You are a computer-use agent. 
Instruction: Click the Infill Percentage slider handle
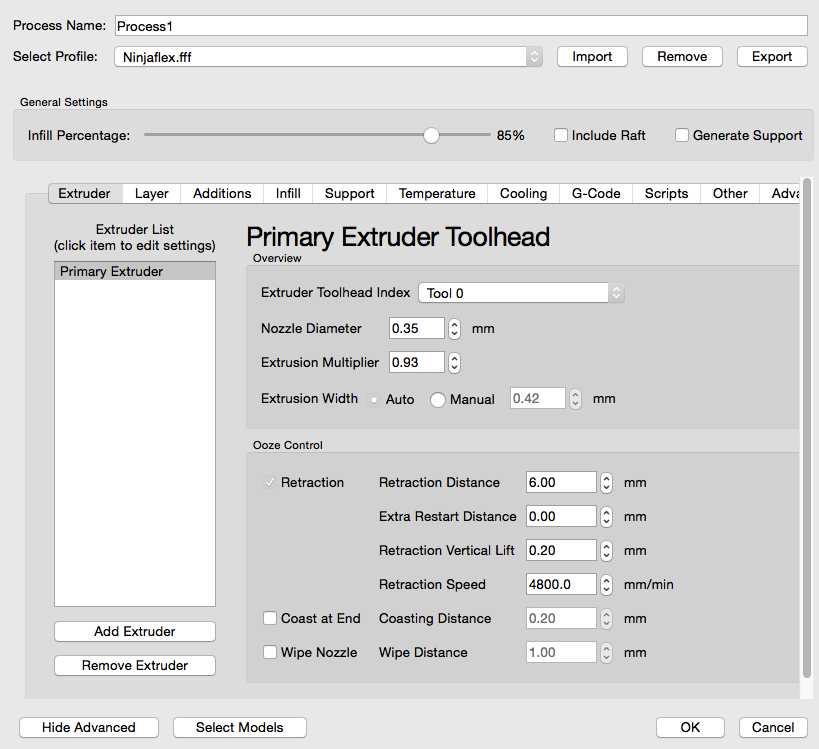tap(431, 135)
